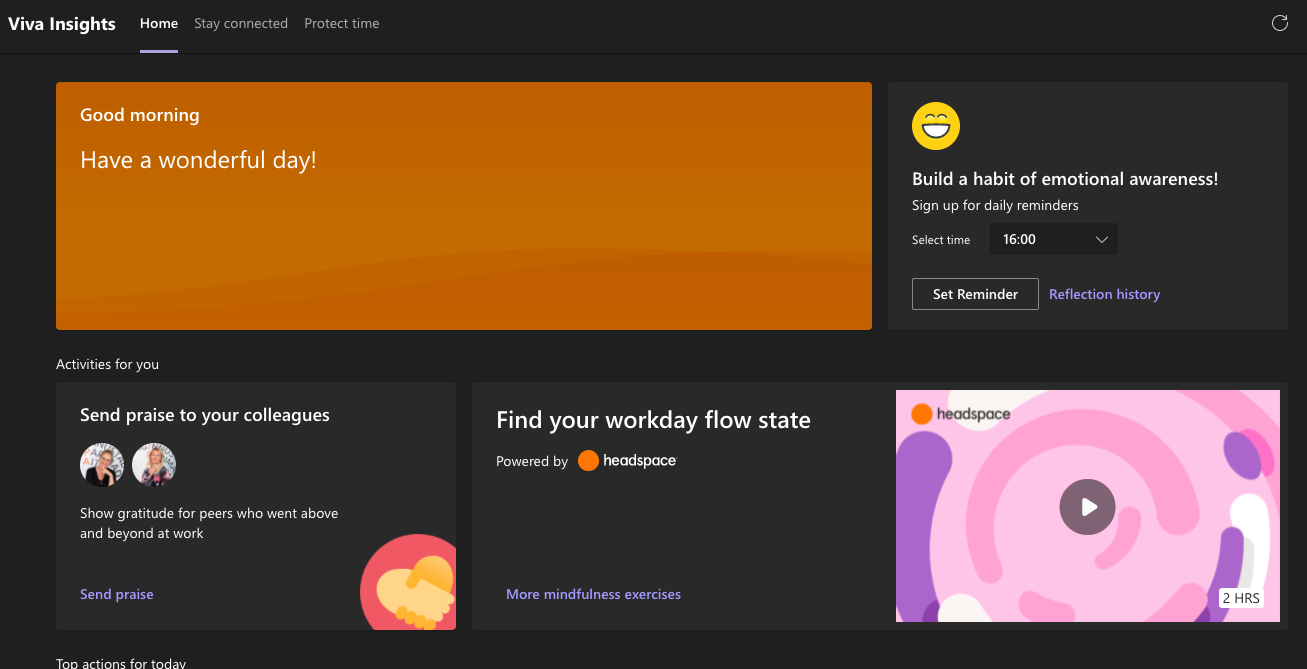
Task: Click the Headspace logo on the video thumbnail
Action: click(961, 414)
